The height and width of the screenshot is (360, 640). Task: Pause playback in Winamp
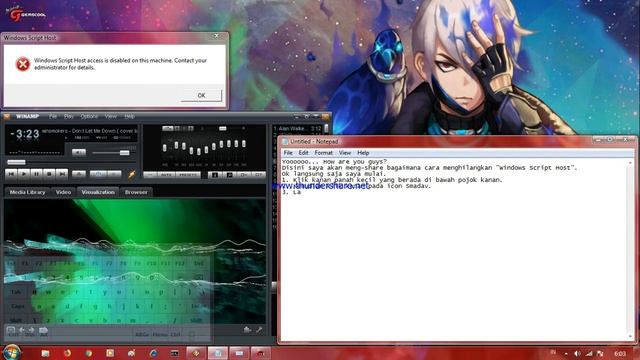pyautogui.click(x=36, y=174)
